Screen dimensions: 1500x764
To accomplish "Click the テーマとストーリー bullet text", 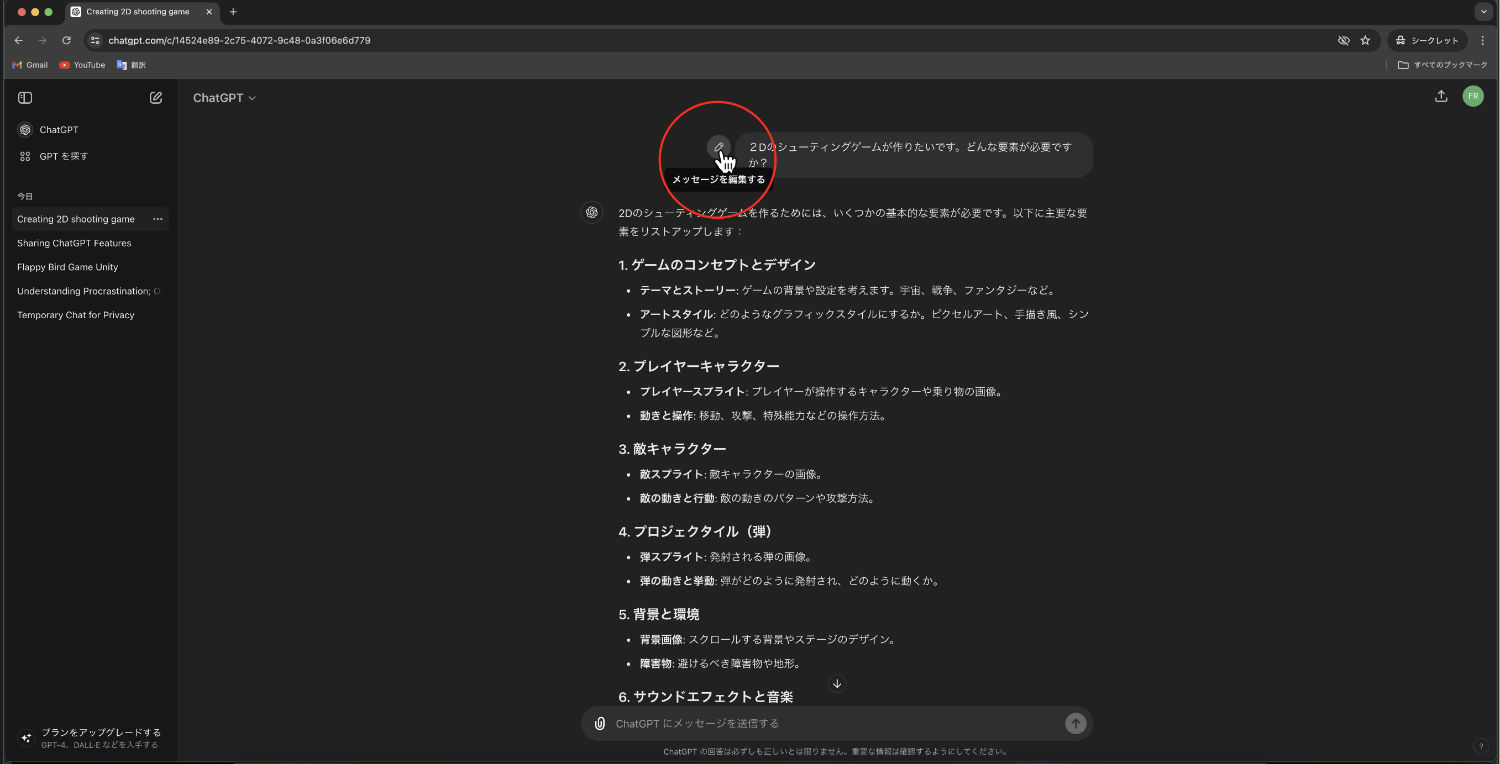I will click(847, 291).
